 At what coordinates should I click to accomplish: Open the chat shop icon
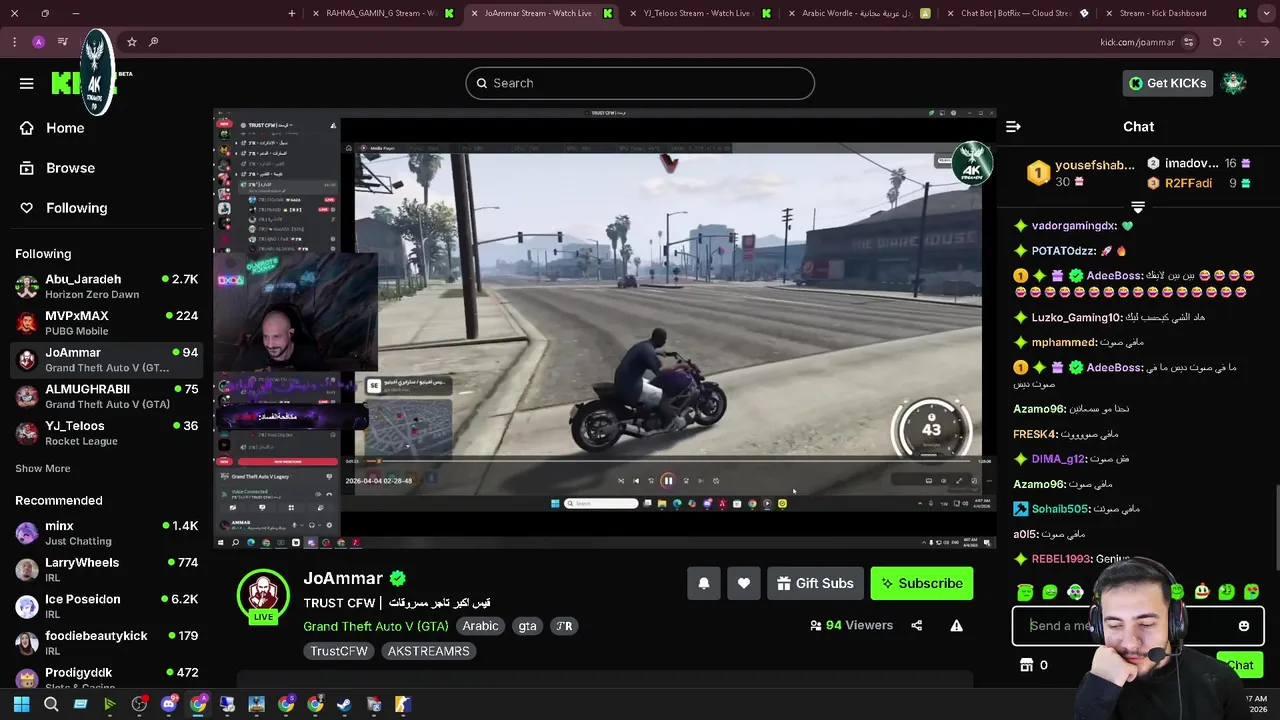click(1026, 665)
